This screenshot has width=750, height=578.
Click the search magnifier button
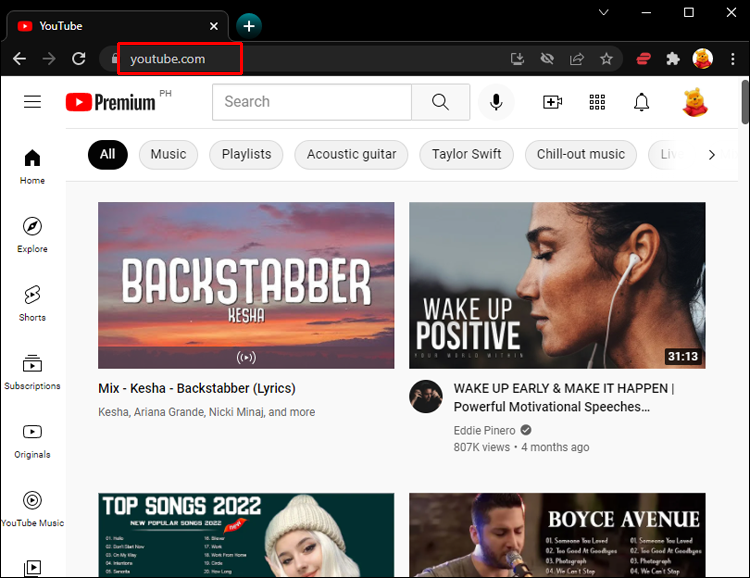click(440, 102)
